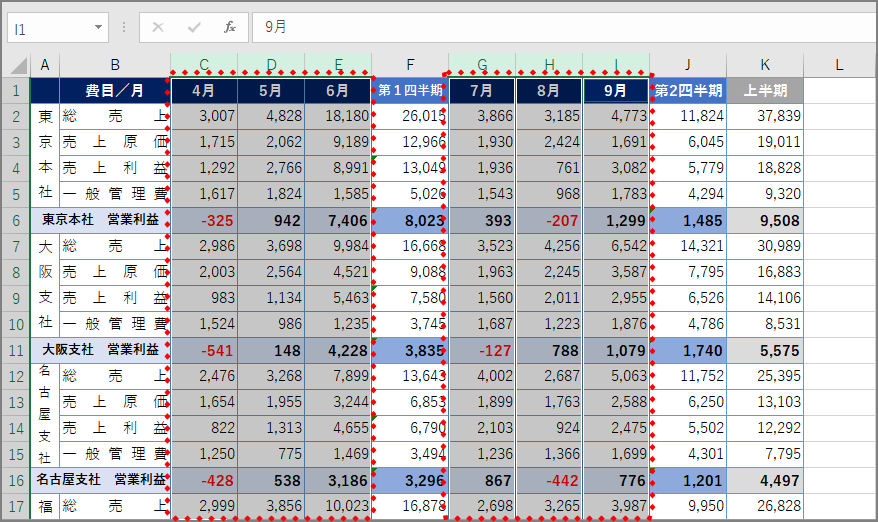878x522 pixels.
Task: Select column A header
Action: [45, 65]
